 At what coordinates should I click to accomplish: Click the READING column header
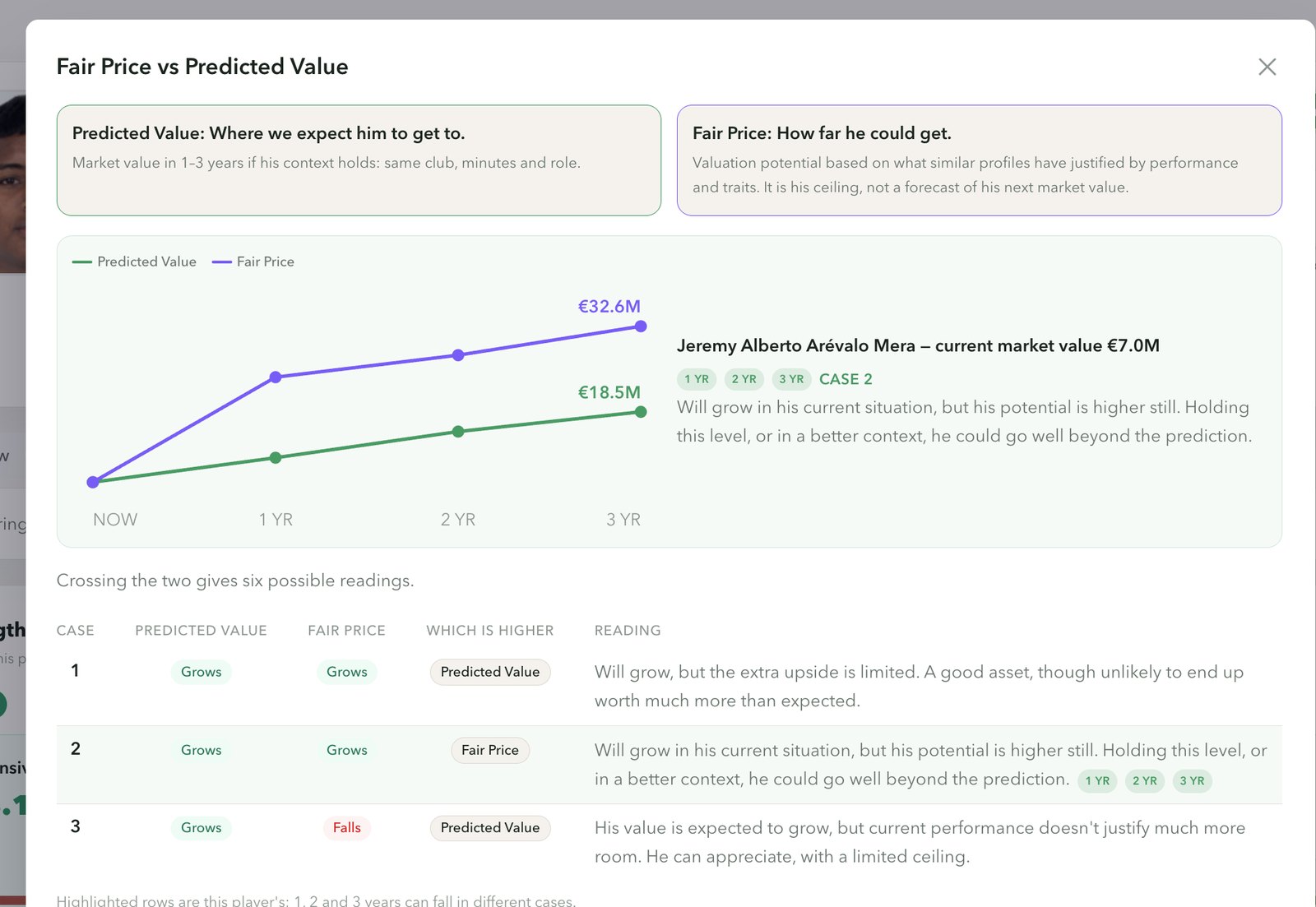[628, 631]
